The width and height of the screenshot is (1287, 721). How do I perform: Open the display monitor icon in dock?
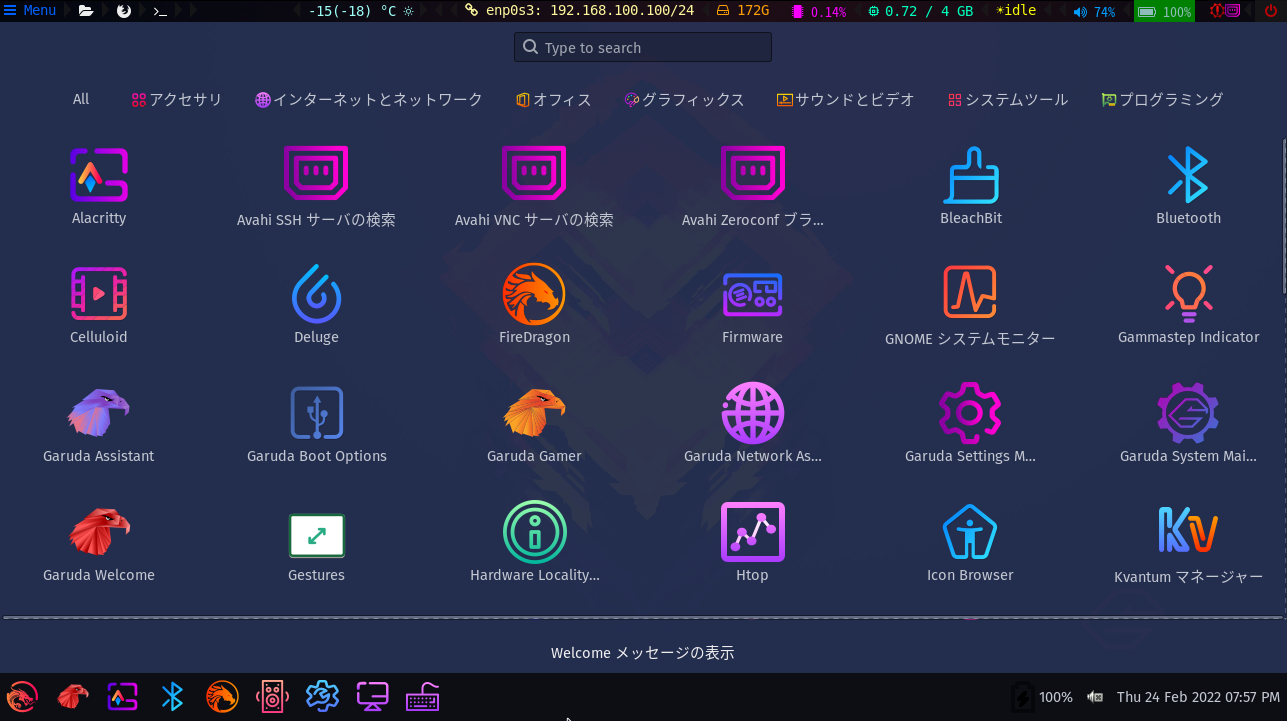pos(372,696)
